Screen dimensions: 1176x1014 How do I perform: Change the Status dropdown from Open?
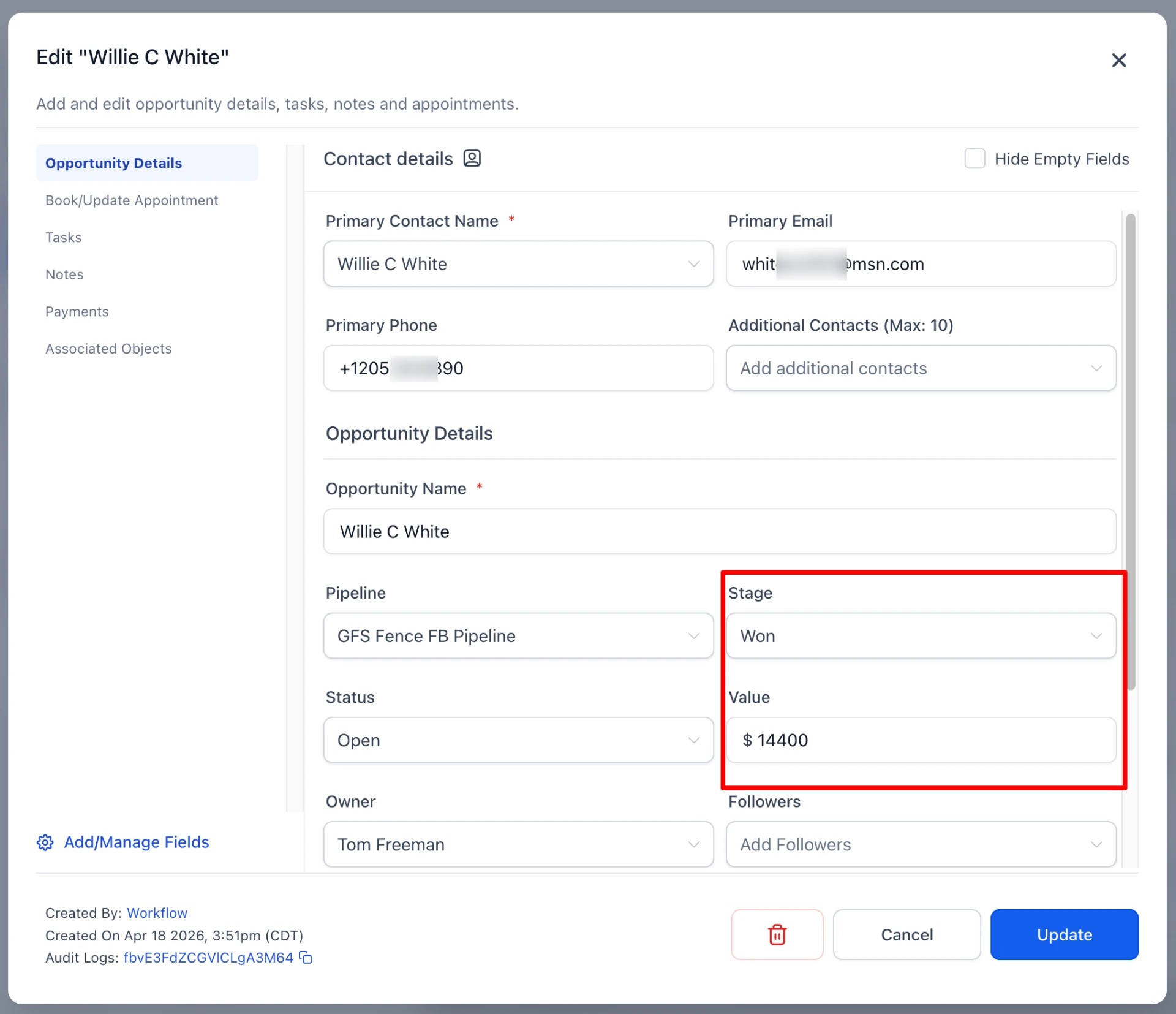[518, 740]
